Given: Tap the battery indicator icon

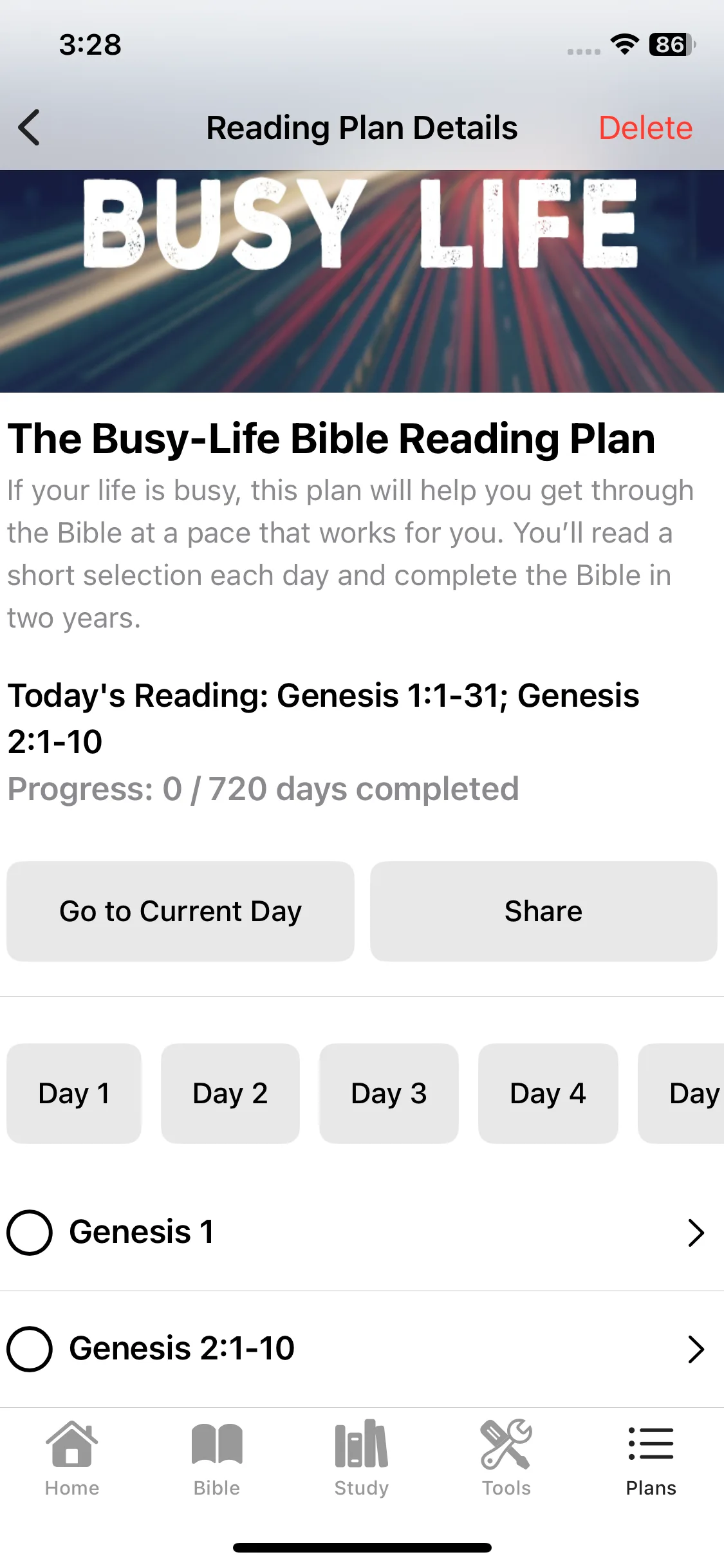Looking at the screenshot, I should (673, 44).
